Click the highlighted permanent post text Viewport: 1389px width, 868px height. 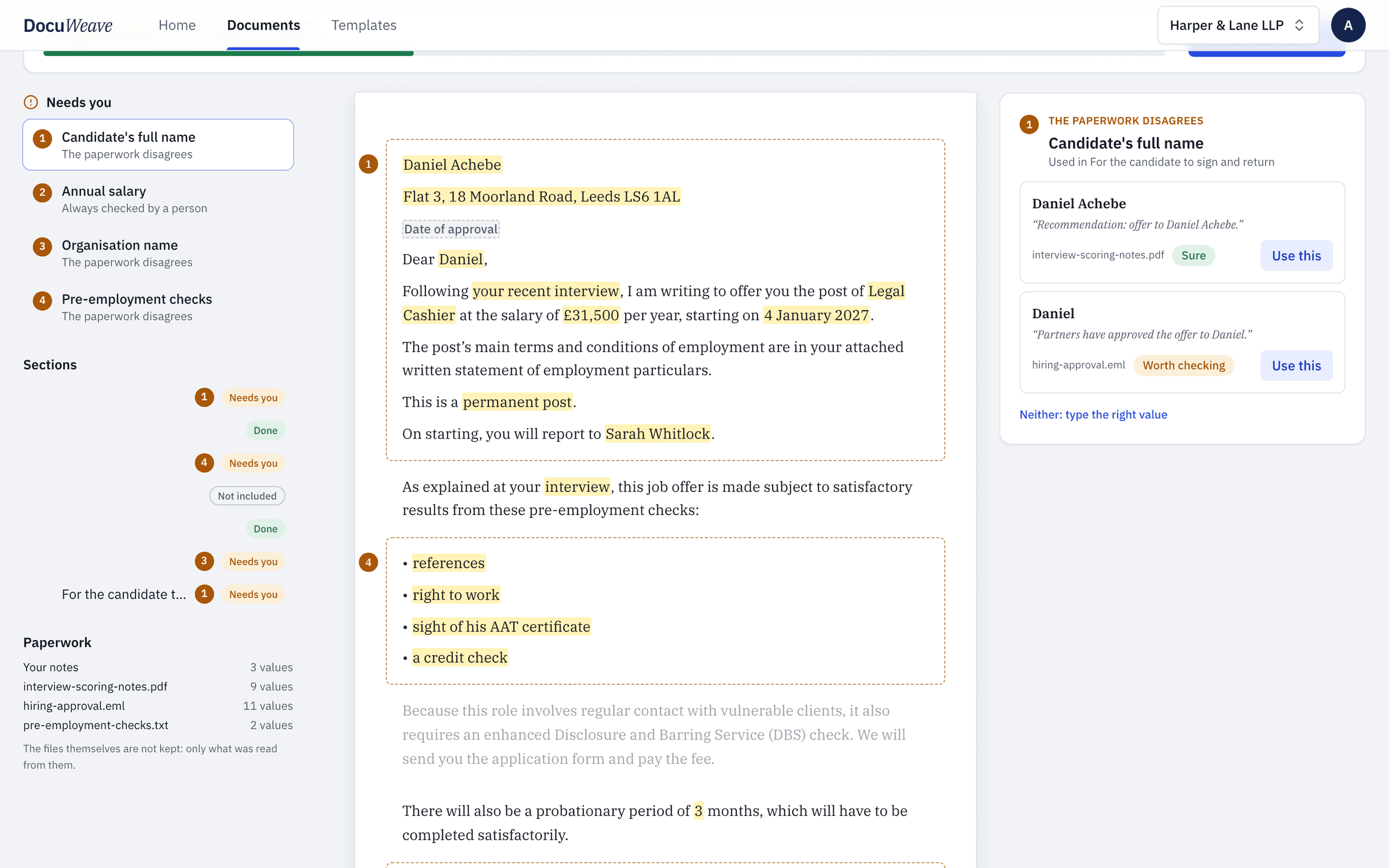[x=517, y=402]
